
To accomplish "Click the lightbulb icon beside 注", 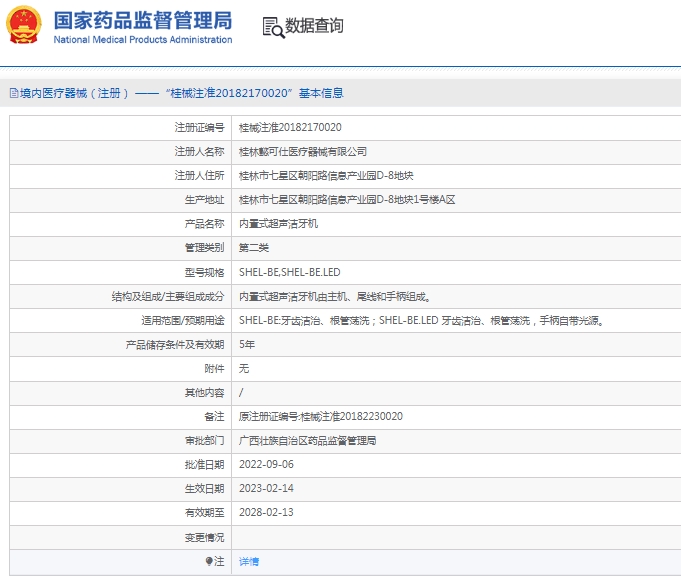I will tap(209, 561).
